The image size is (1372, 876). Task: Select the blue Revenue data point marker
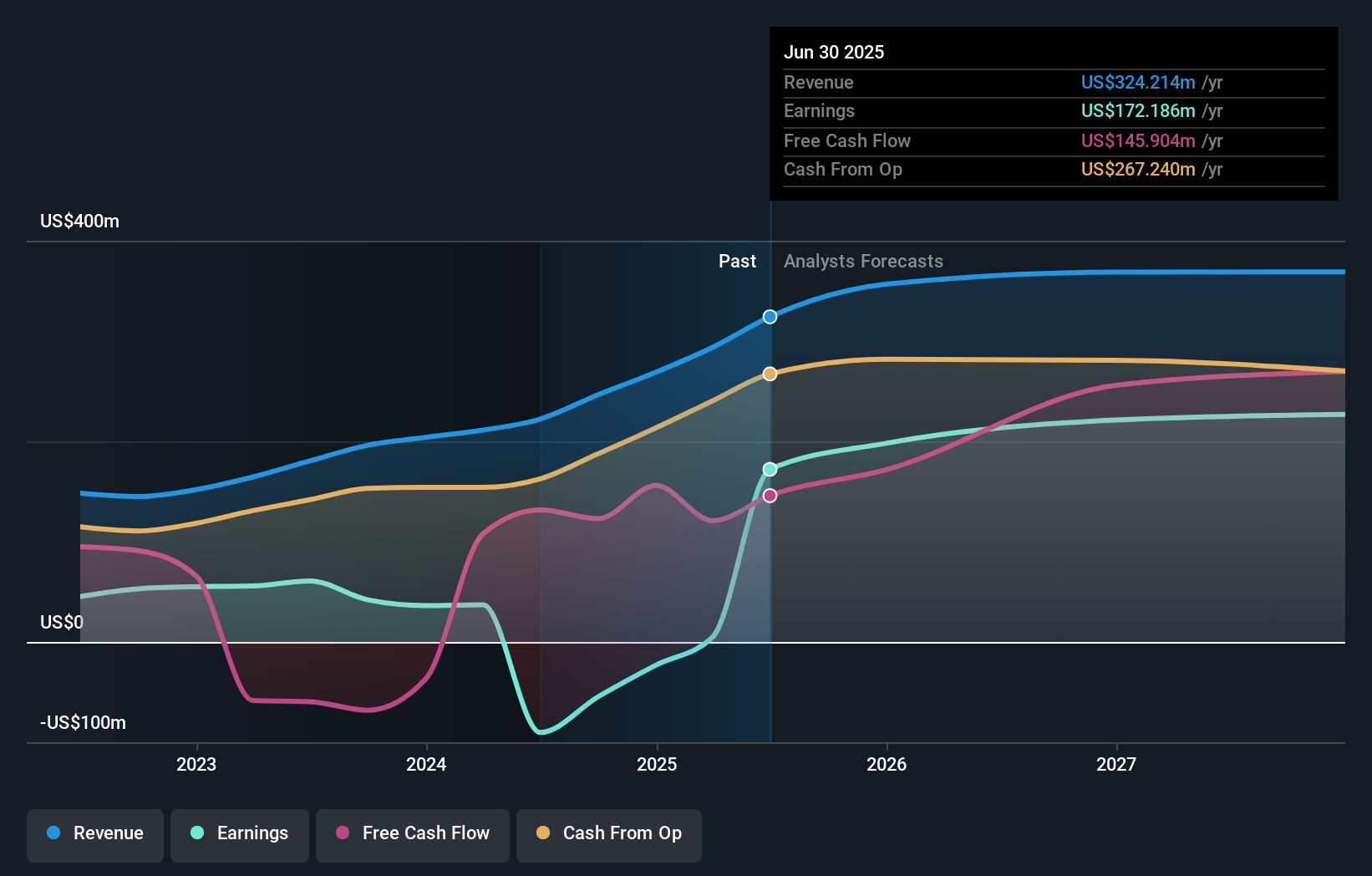pyautogui.click(x=770, y=317)
